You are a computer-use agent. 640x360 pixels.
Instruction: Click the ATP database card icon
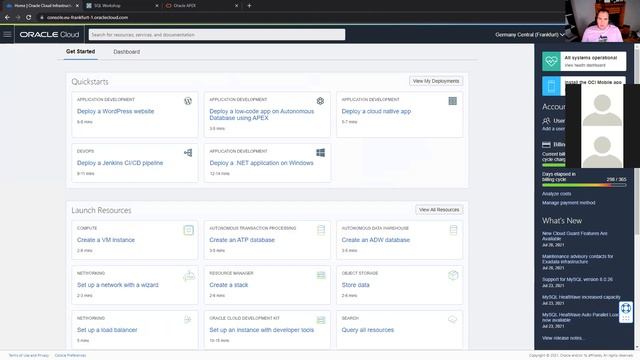321,230
